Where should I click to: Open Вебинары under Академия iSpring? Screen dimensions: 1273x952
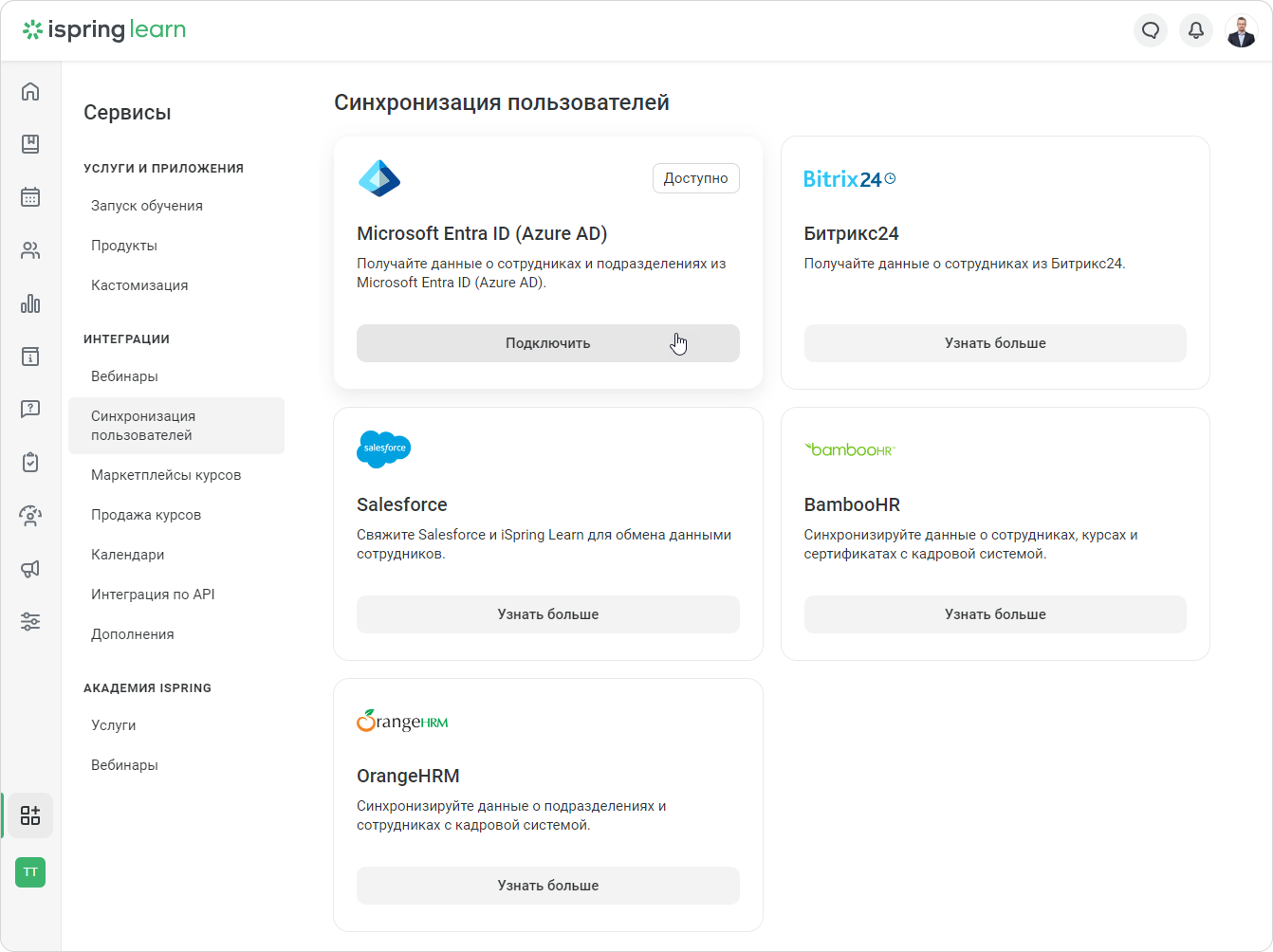click(x=124, y=765)
